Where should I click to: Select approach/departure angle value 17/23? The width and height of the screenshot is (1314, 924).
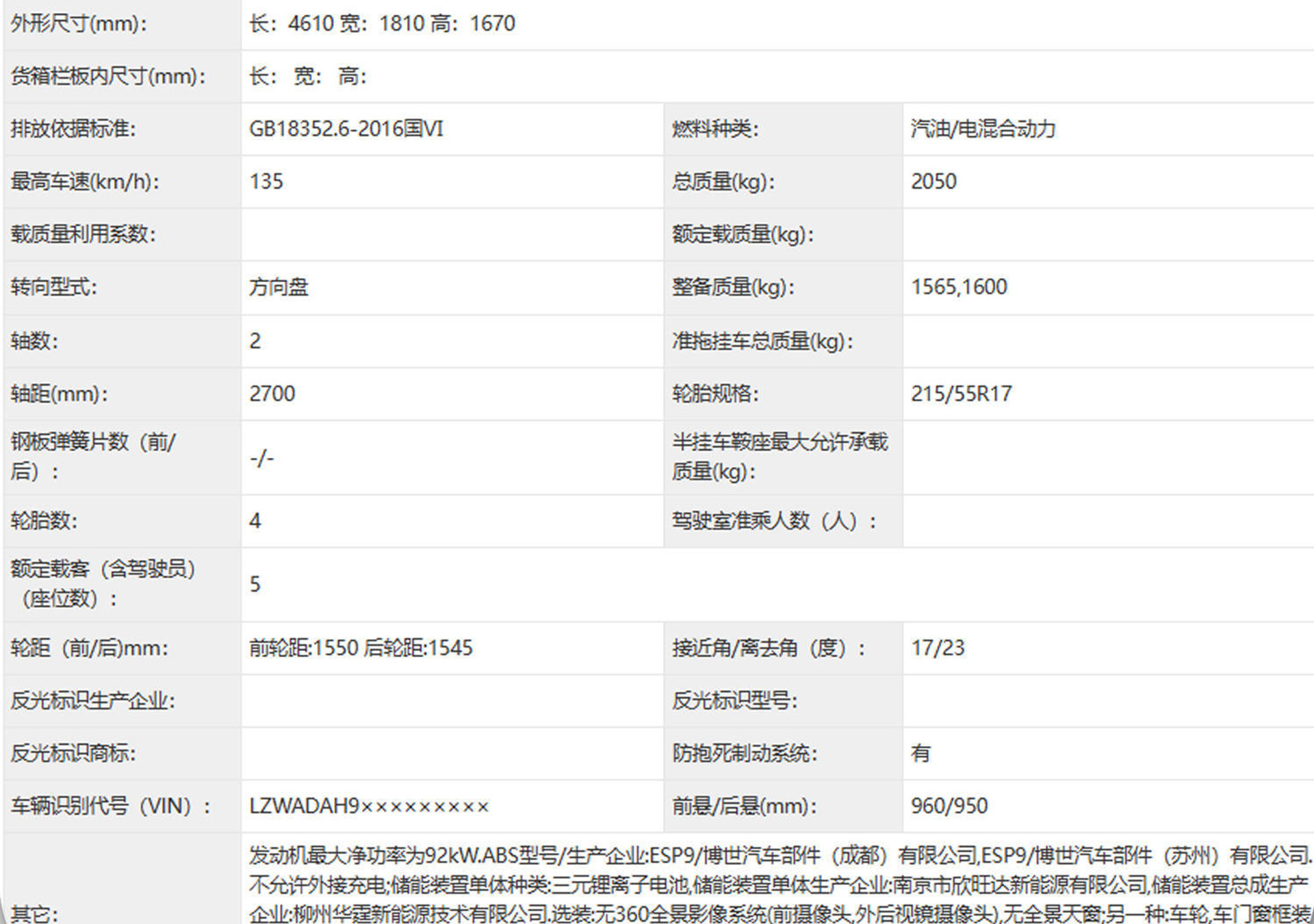pyautogui.click(x=938, y=647)
